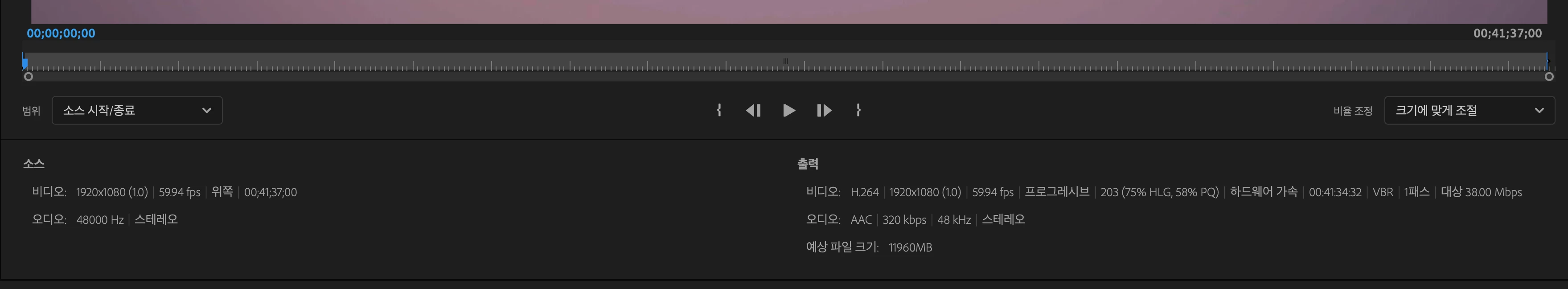Click the 예상 파일 크기 value 11960MB
The image size is (1568, 289).
[x=910, y=248]
